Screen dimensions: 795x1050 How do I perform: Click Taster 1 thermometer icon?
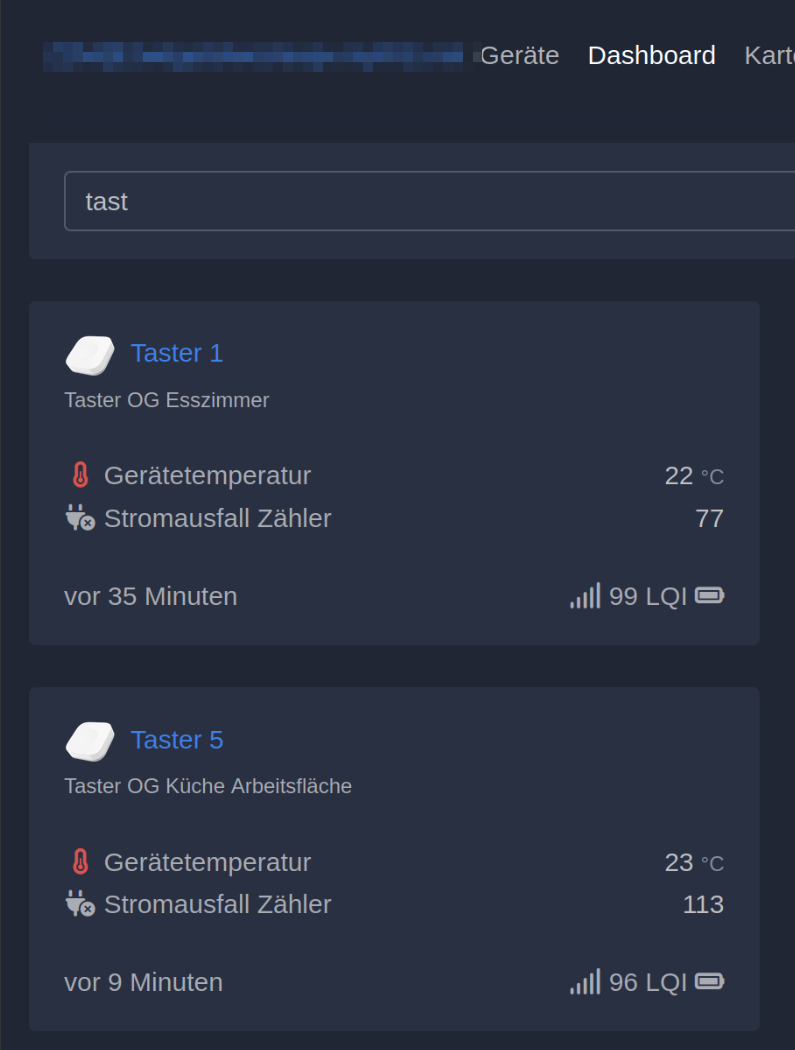(x=80, y=475)
